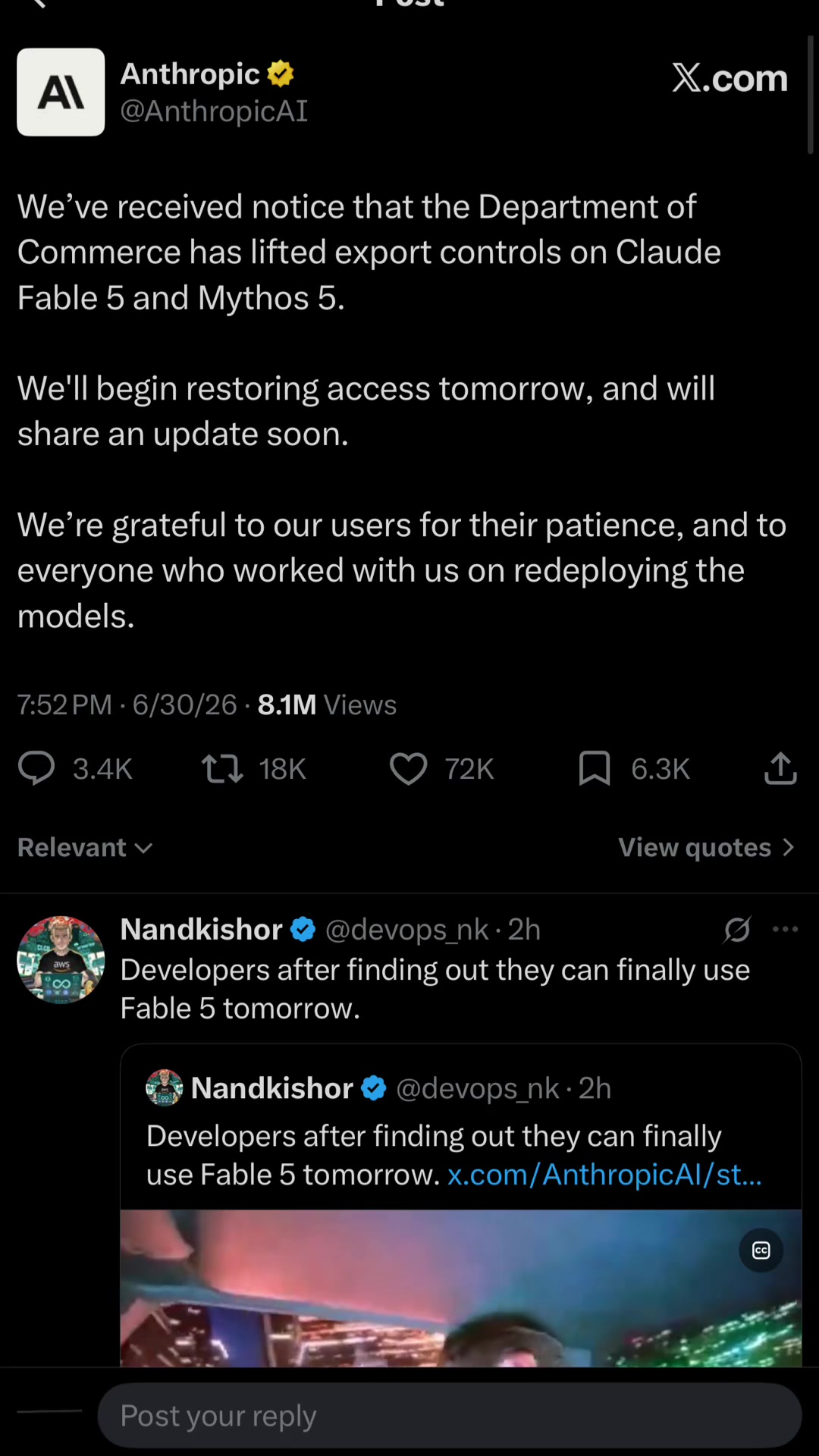The image size is (819, 1456).
Task: Open more options on Nandkishor reply
Action: [x=785, y=929]
